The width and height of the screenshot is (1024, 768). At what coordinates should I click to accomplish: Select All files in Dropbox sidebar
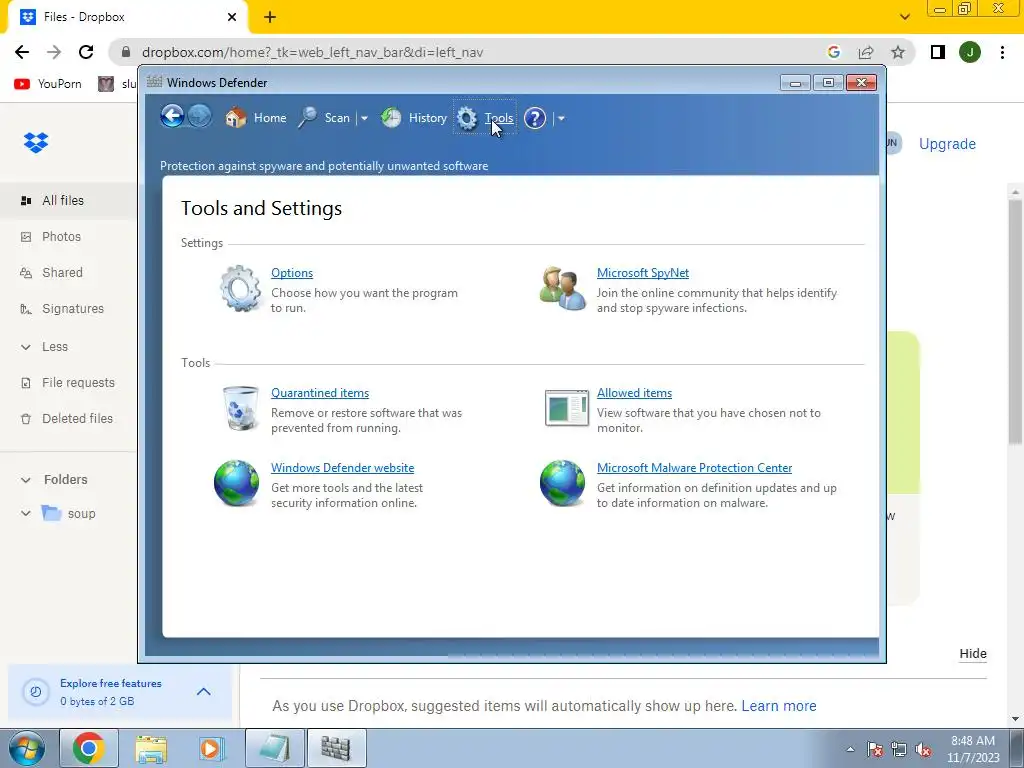pyautogui.click(x=68, y=200)
